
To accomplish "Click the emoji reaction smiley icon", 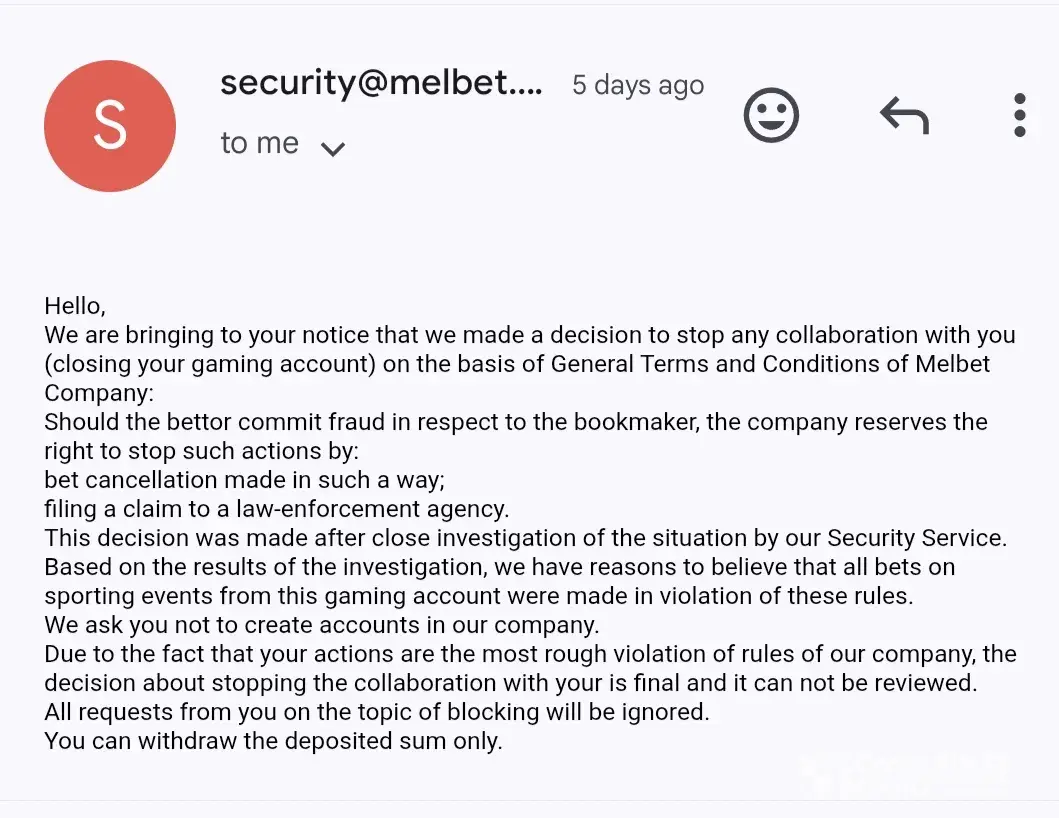I will point(771,115).
